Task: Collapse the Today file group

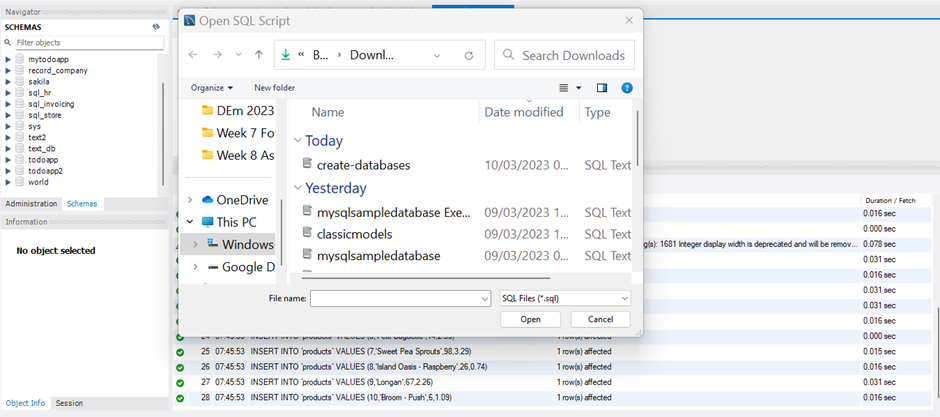Action: (x=297, y=141)
